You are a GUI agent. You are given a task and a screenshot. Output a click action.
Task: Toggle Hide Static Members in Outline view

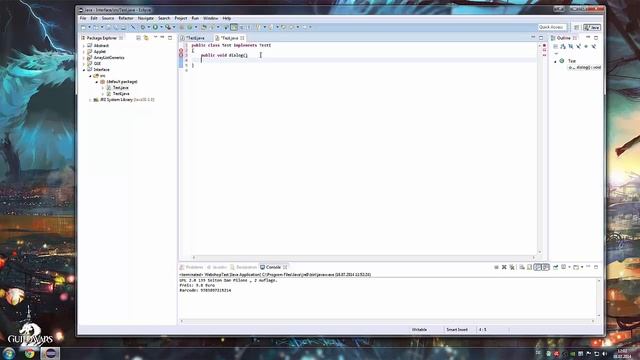[x=578, y=47]
